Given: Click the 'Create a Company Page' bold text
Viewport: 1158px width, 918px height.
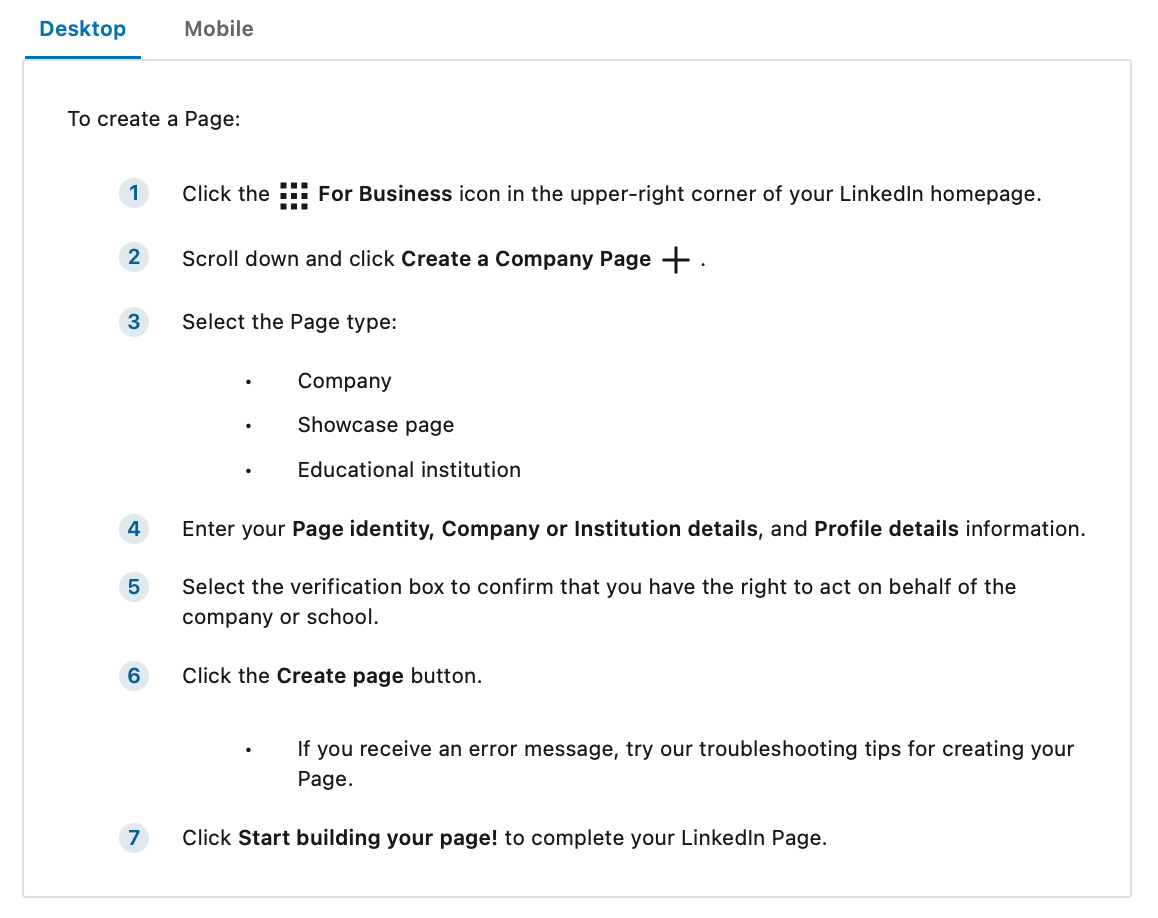Looking at the screenshot, I should (x=526, y=259).
